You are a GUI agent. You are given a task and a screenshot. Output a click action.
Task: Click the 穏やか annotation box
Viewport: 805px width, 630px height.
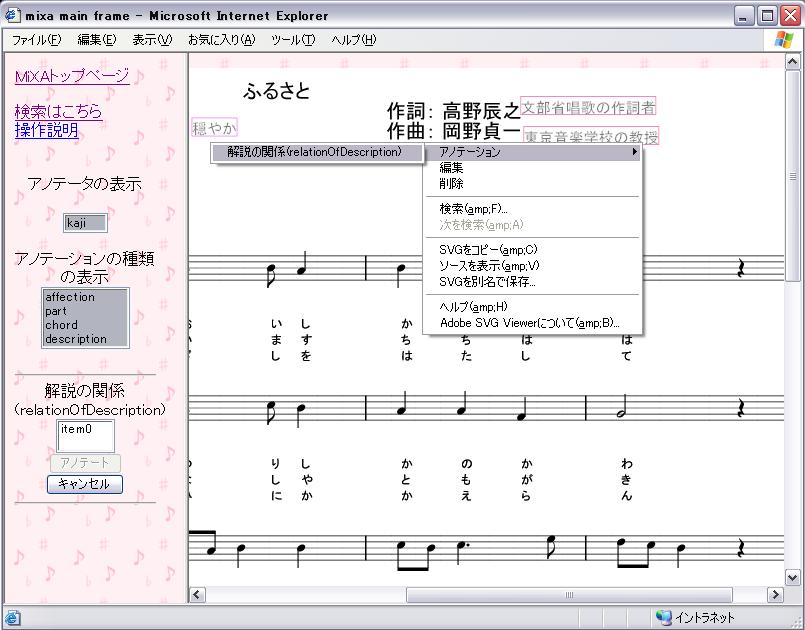click(x=214, y=128)
